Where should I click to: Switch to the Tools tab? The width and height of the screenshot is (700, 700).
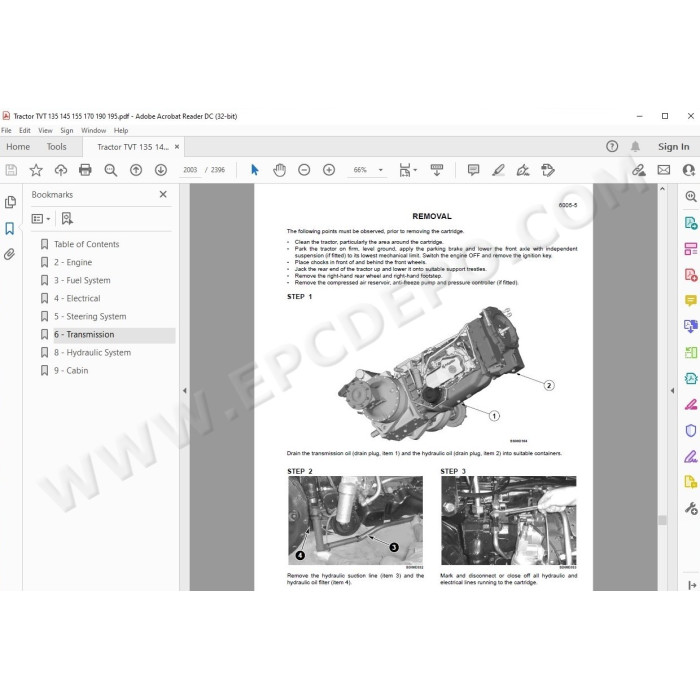coord(56,146)
